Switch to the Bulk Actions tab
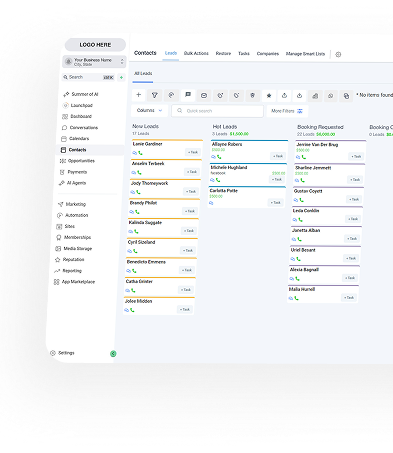393x453 pixels. [196, 53]
